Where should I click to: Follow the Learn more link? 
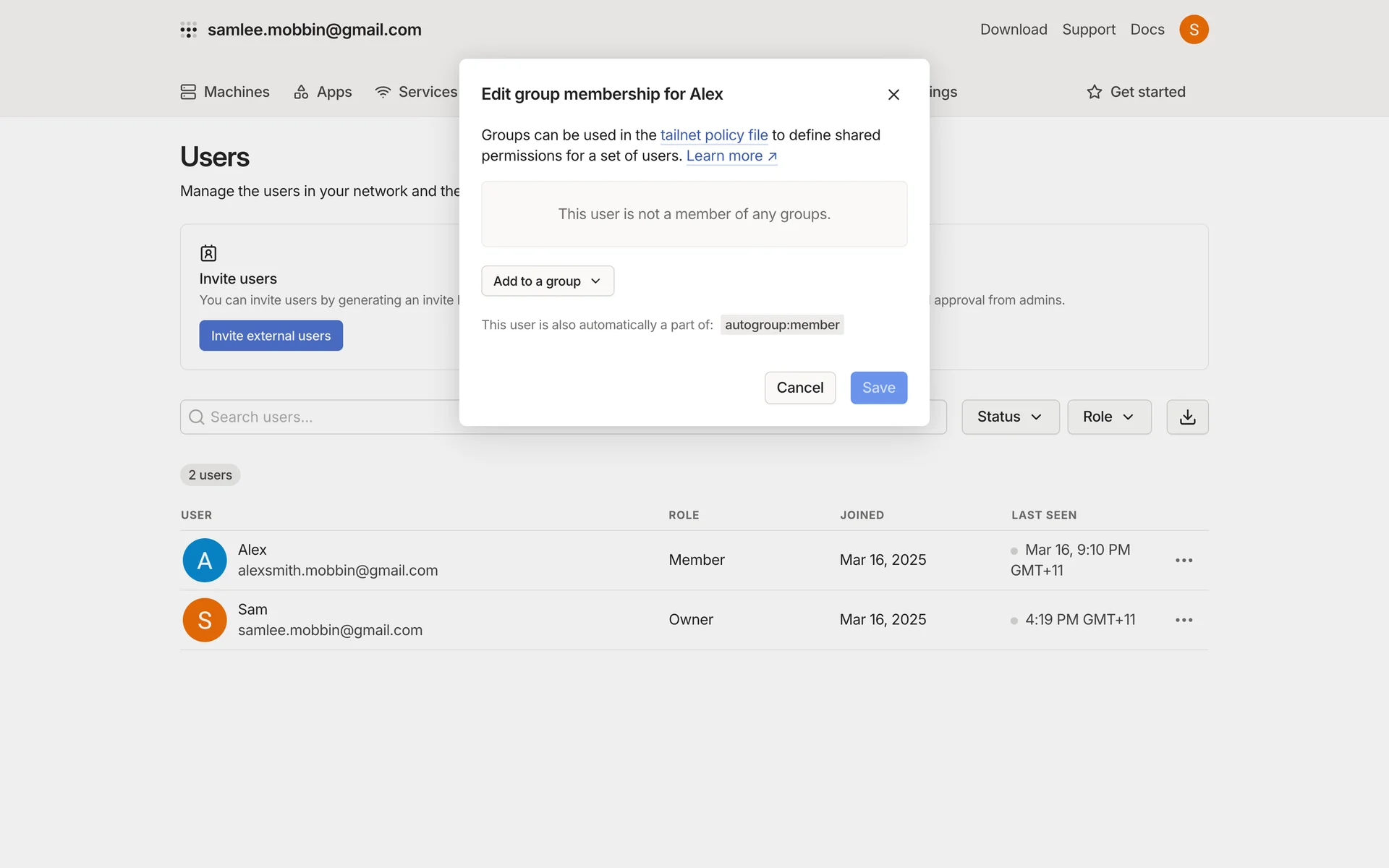click(731, 156)
